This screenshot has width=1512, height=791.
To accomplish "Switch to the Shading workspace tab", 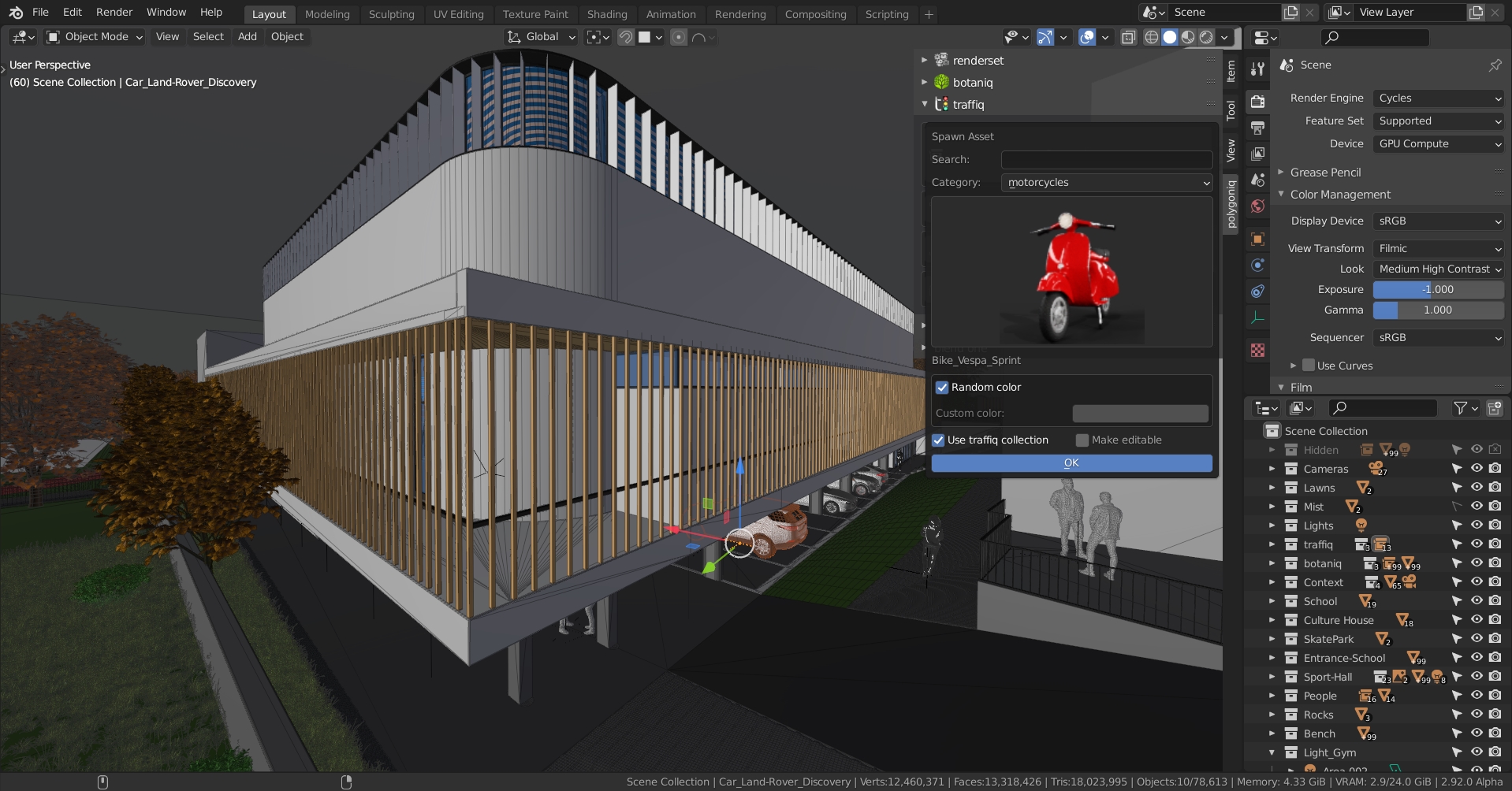I will (607, 14).
